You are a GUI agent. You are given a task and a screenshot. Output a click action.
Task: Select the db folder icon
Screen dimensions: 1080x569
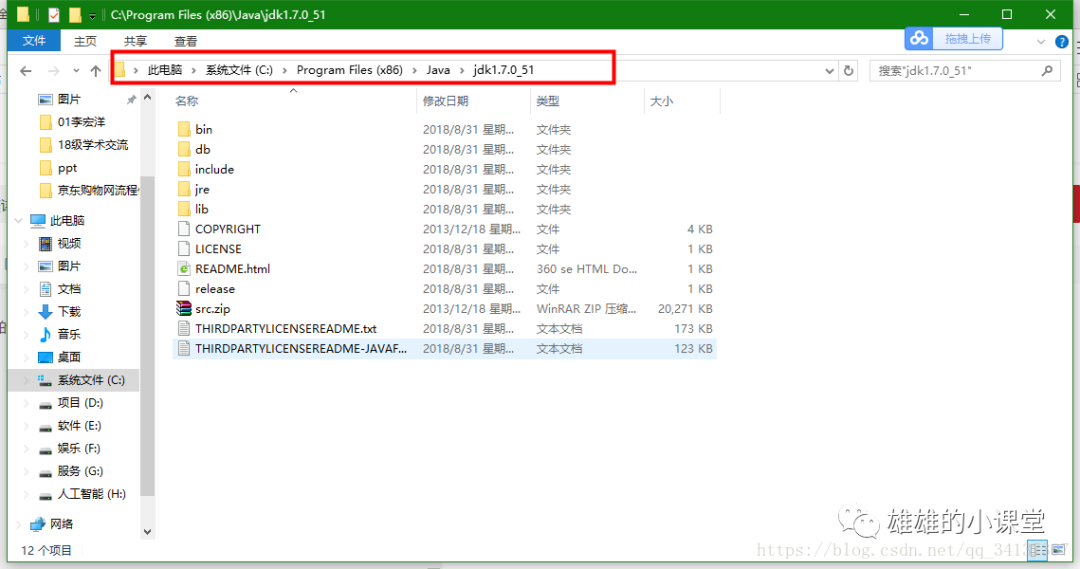pos(184,149)
